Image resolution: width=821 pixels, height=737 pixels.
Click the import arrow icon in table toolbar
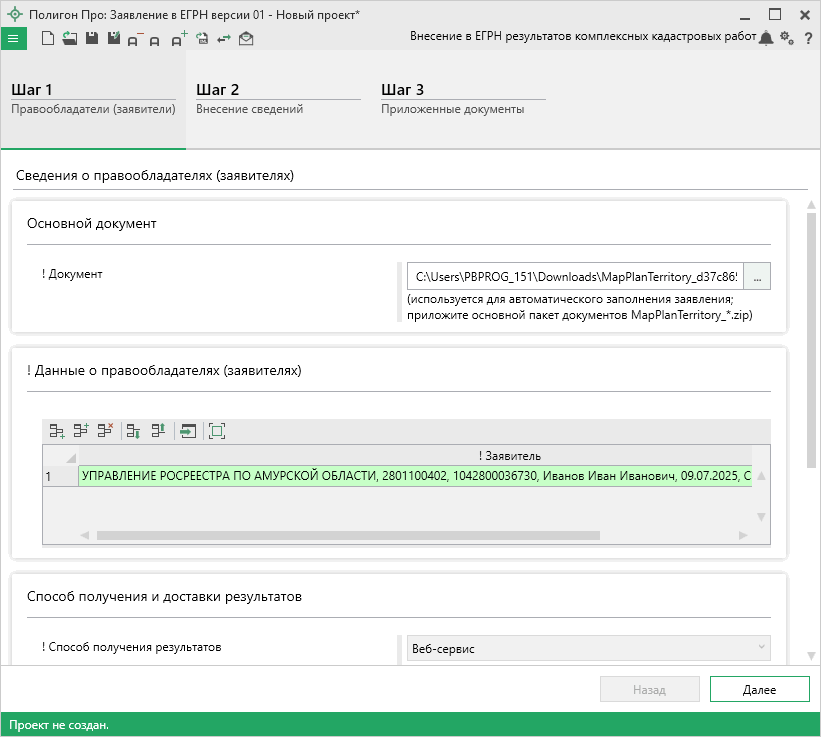(187, 431)
